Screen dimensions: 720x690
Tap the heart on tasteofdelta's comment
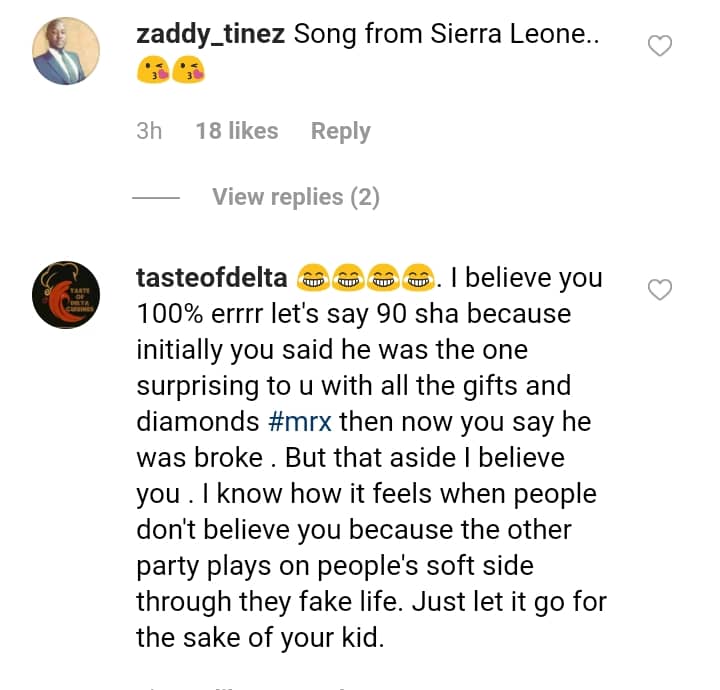[x=660, y=290]
